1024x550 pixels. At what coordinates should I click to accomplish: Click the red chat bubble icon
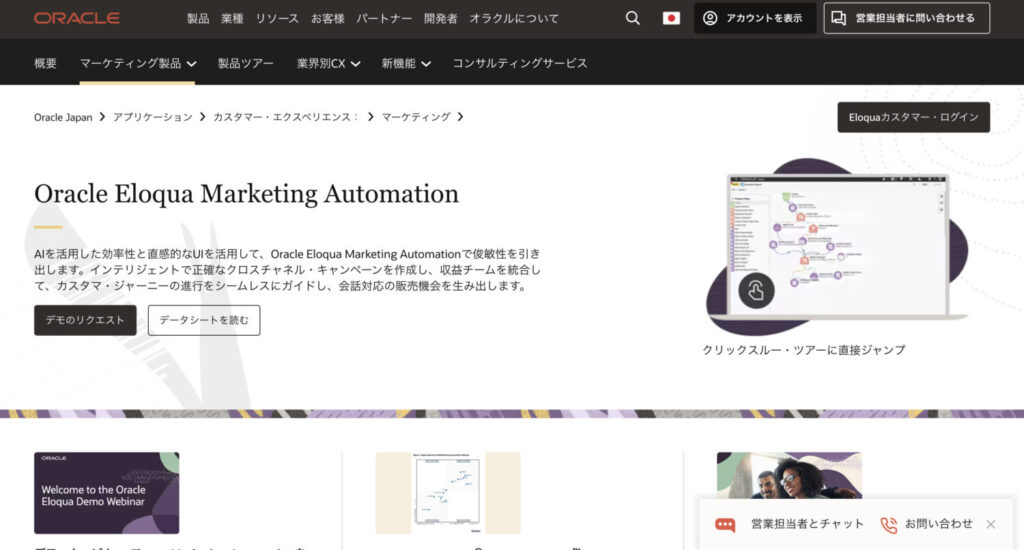click(725, 525)
